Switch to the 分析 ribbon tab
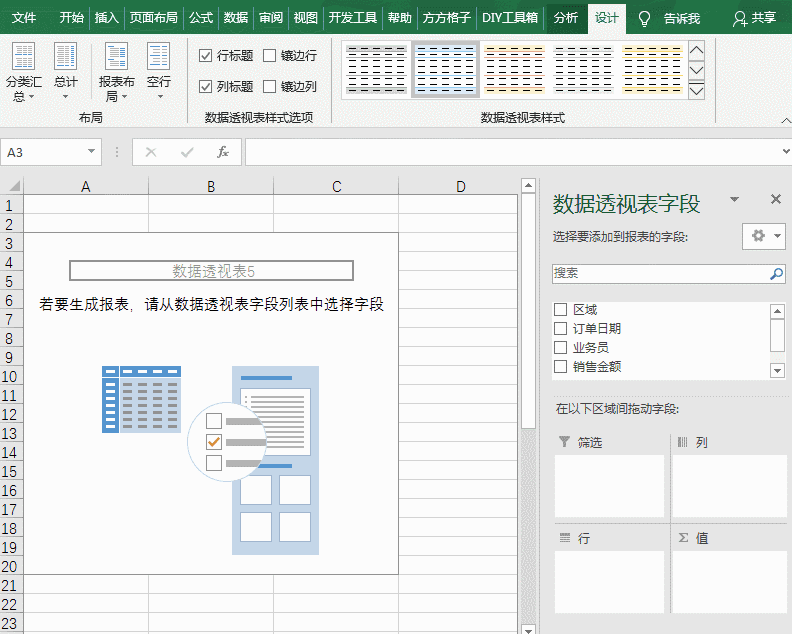 point(565,18)
